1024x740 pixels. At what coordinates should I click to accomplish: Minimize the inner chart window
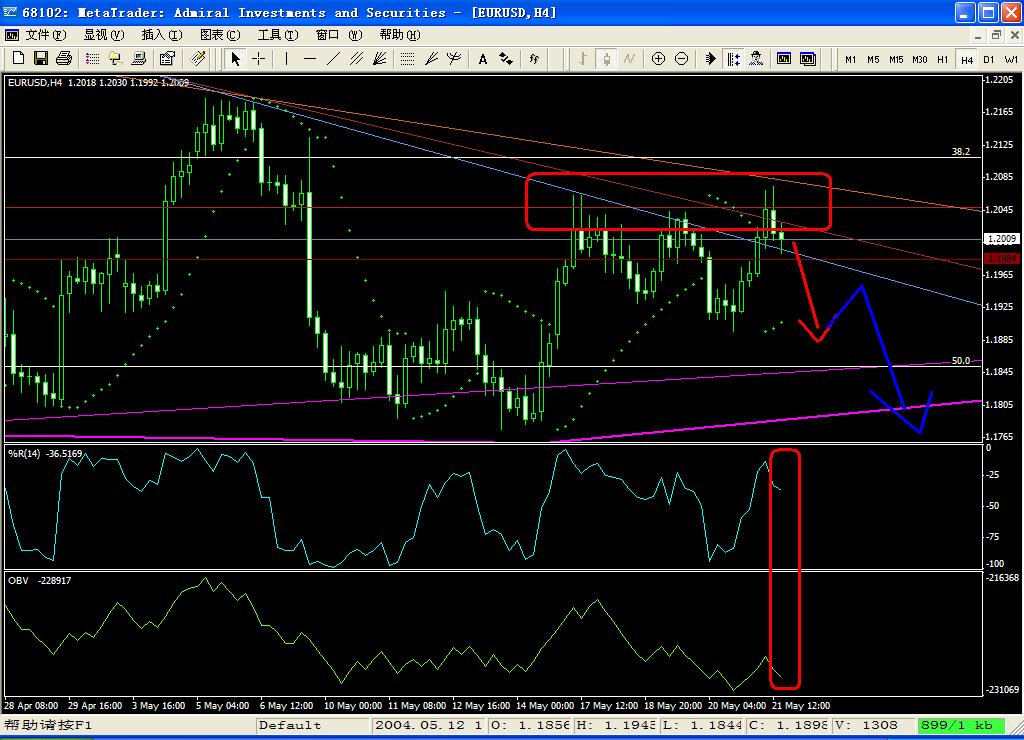pos(978,35)
